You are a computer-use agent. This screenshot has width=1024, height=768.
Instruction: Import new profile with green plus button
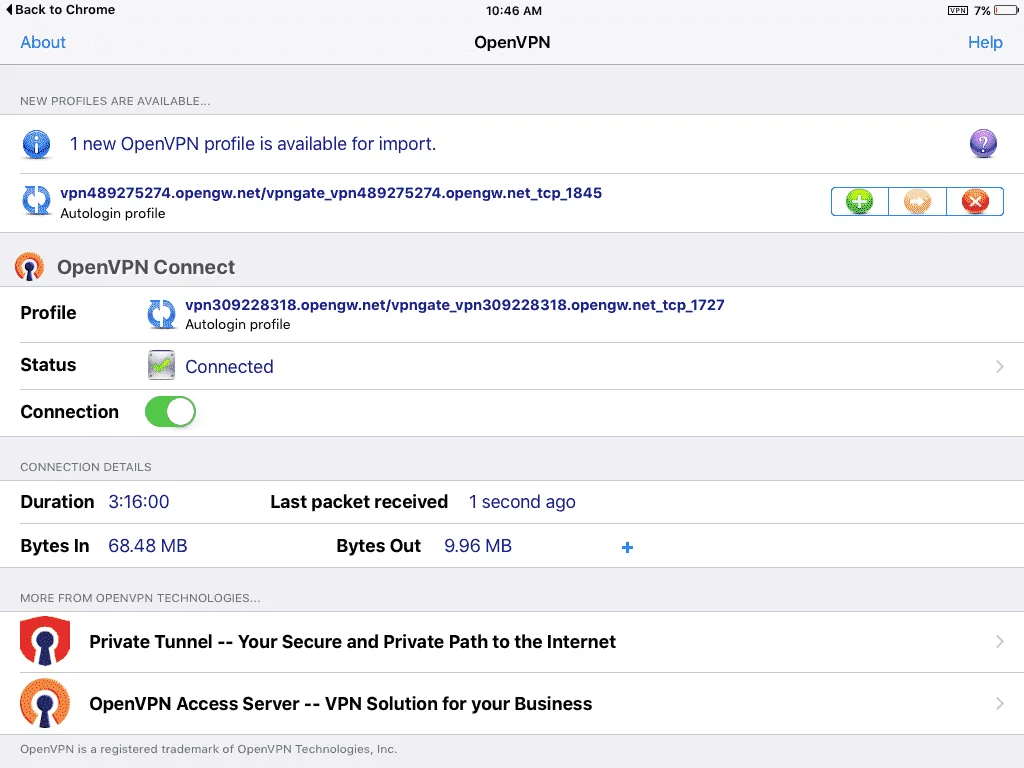pyautogui.click(x=859, y=201)
